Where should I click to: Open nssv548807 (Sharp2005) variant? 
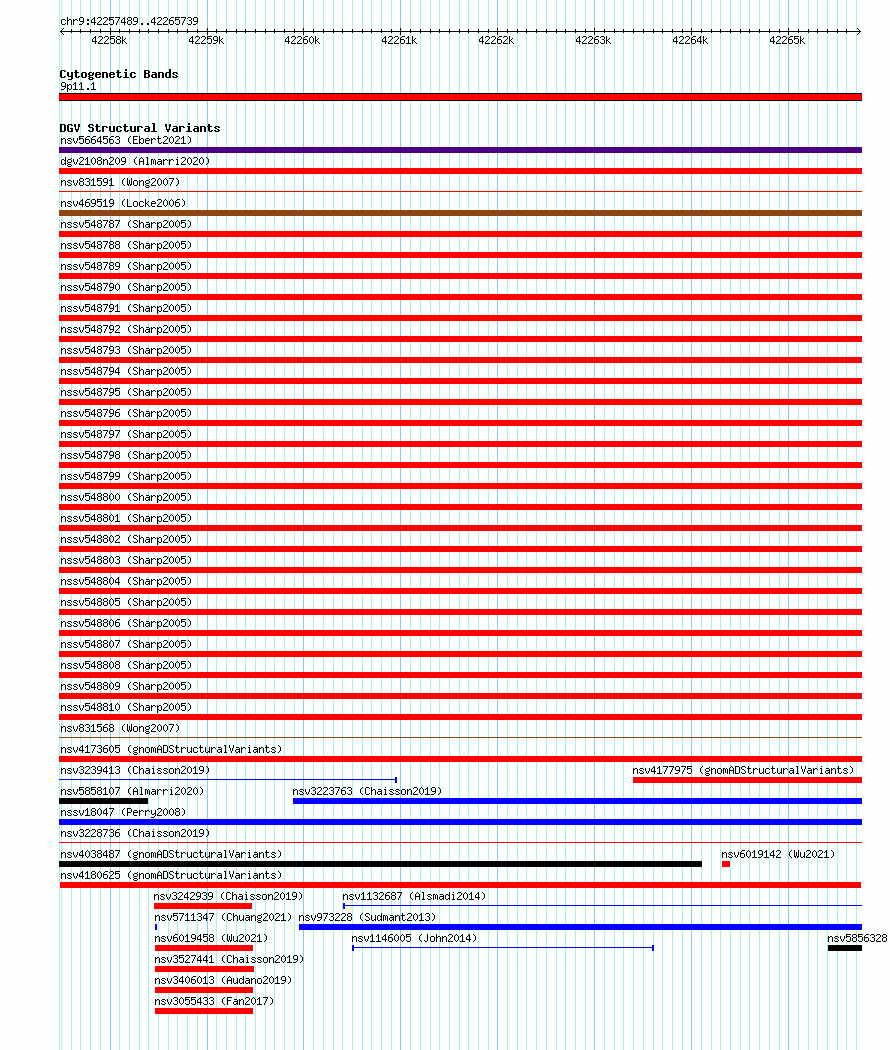126,644
